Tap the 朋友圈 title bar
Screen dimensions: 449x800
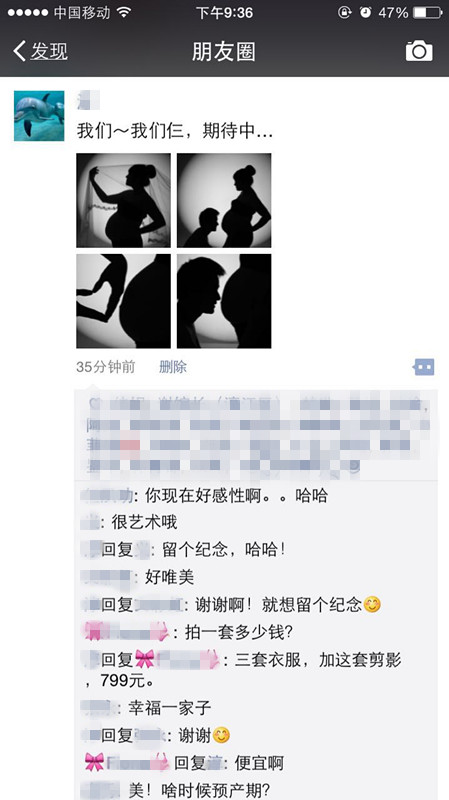(223, 52)
